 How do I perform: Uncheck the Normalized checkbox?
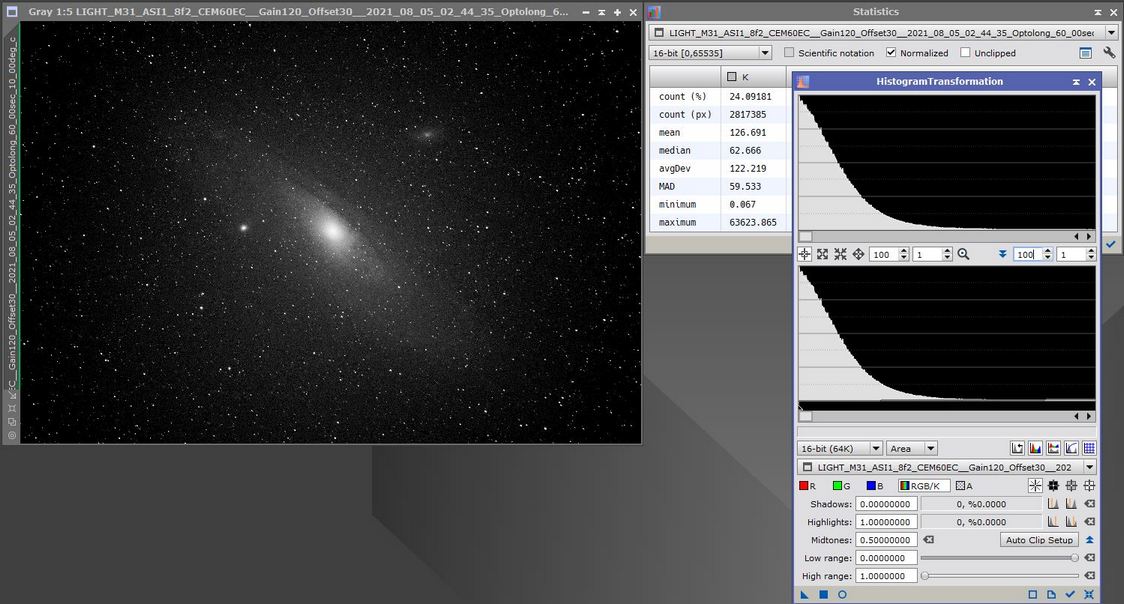coord(891,53)
